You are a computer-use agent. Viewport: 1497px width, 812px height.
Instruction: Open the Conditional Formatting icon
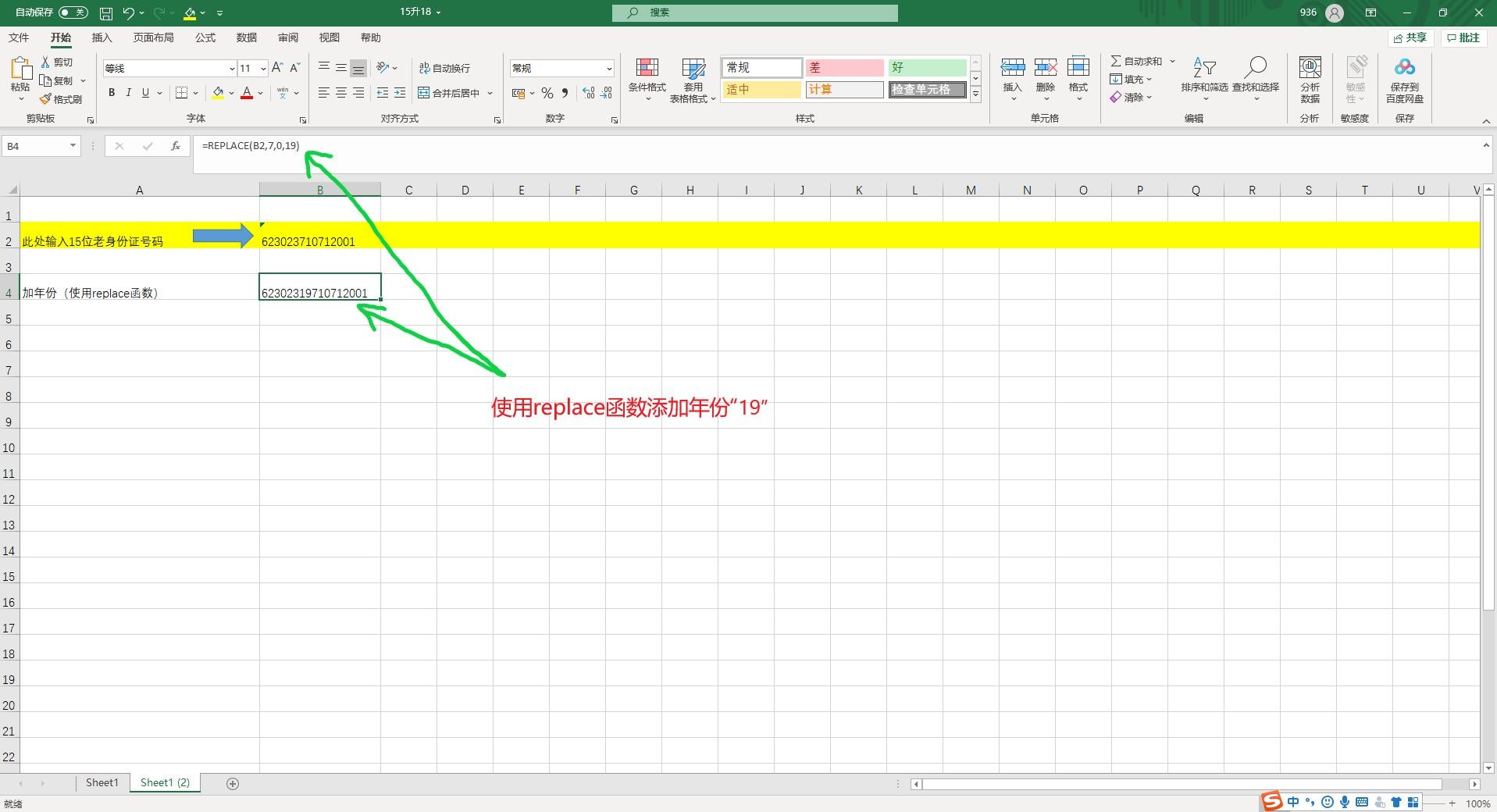pyautogui.click(x=647, y=69)
